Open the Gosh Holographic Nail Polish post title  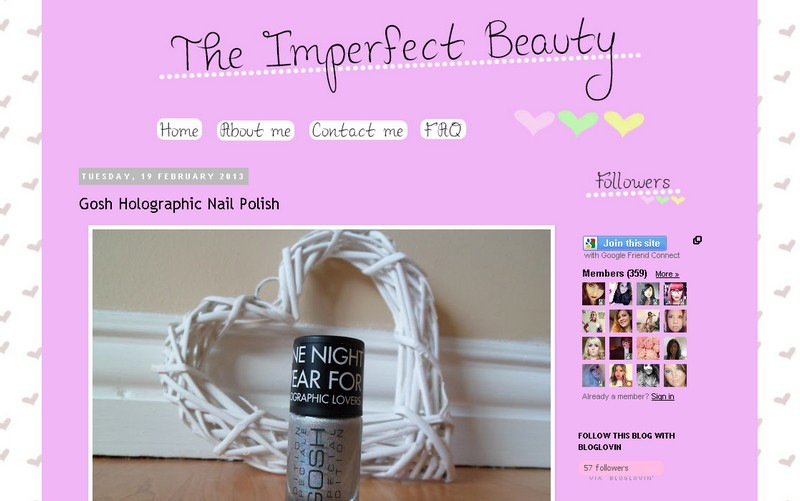179,204
